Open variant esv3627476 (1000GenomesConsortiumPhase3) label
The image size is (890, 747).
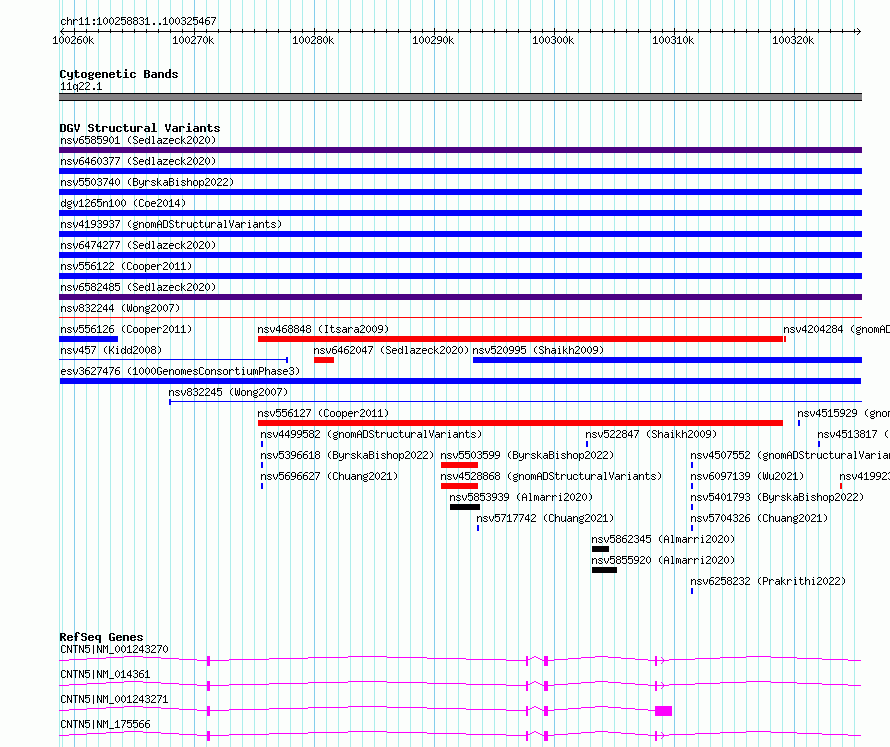180,371
